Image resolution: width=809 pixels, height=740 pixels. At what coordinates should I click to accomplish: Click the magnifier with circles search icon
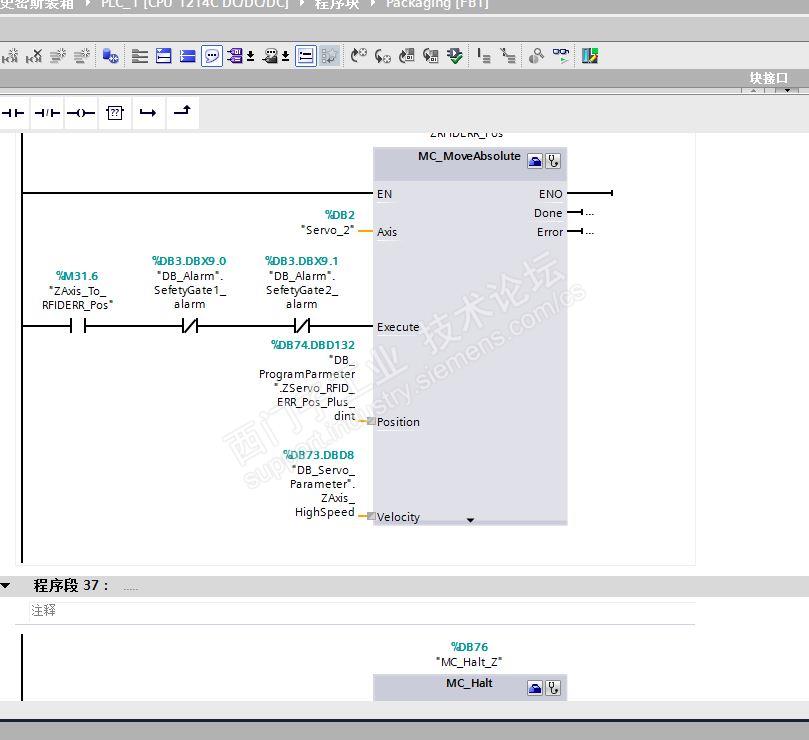click(536, 55)
